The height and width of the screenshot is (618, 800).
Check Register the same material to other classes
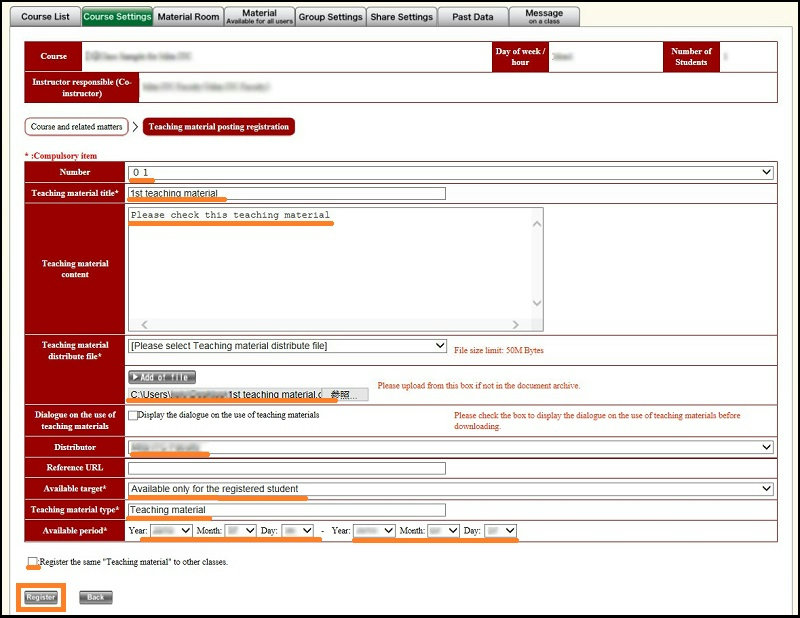tap(33, 562)
